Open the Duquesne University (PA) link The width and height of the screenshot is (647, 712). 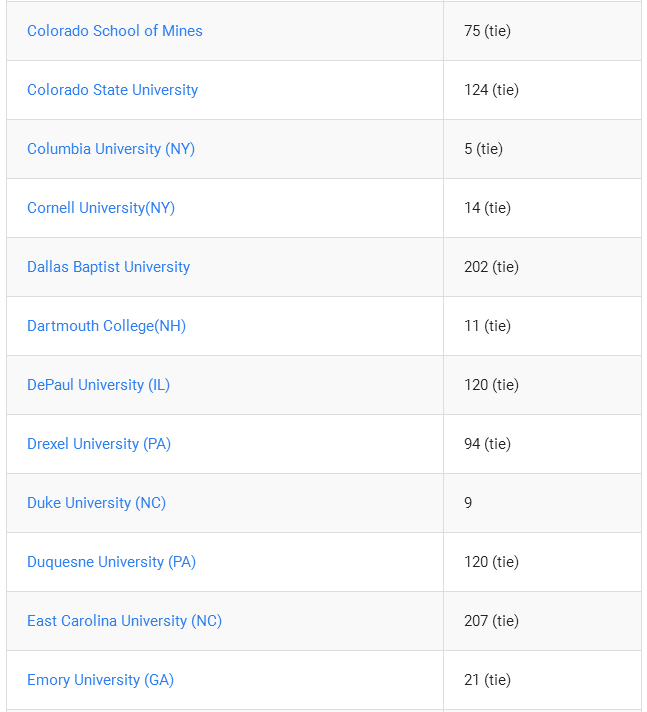111,562
